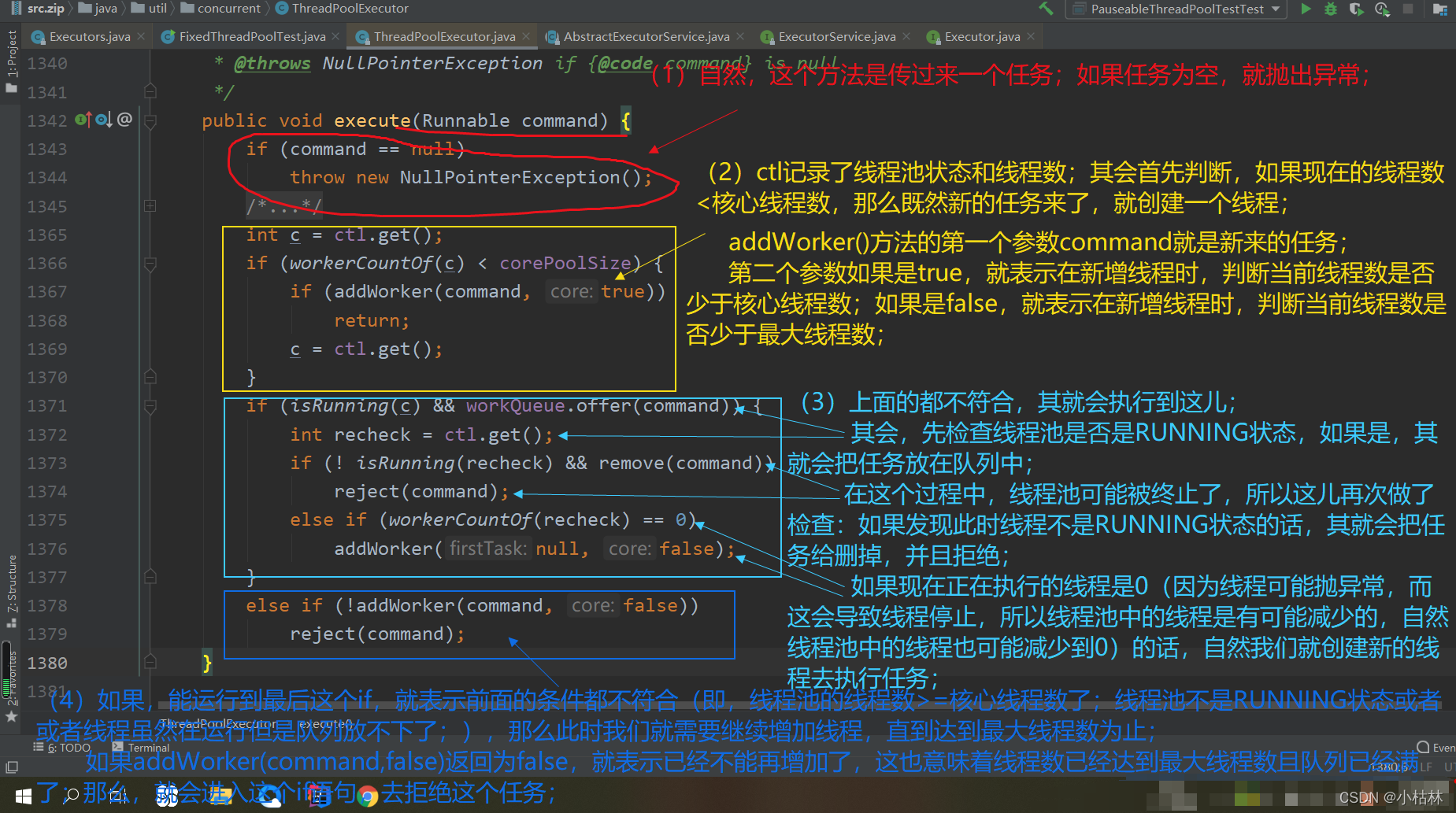The width and height of the screenshot is (1456, 813).
Task: Close the ThreadPoolExecutor.java tab
Action: (527, 36)
